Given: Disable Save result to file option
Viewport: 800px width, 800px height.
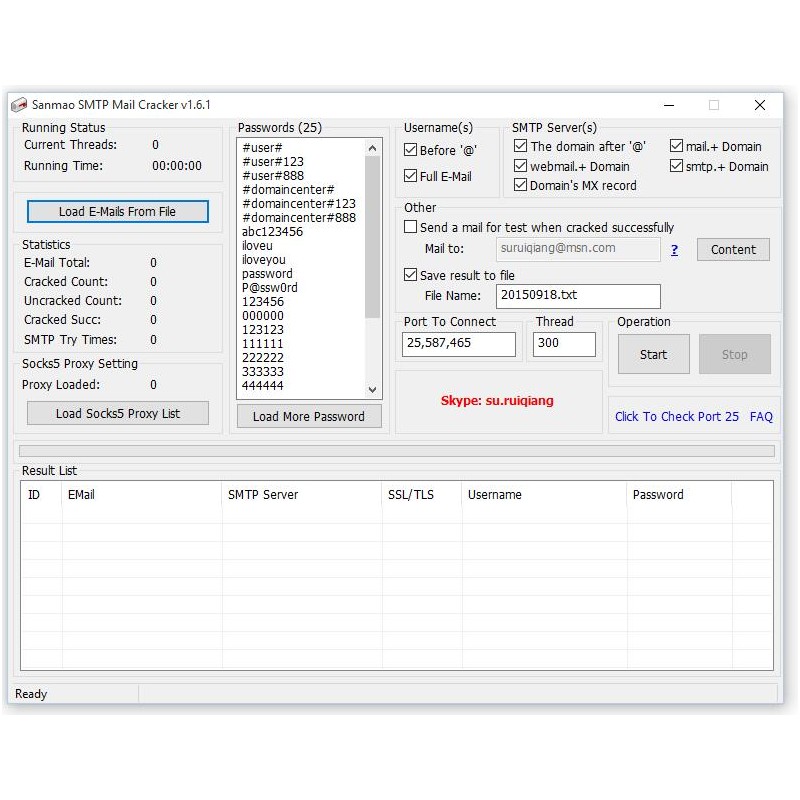Looking at the screenshot, I should (410, 275).
